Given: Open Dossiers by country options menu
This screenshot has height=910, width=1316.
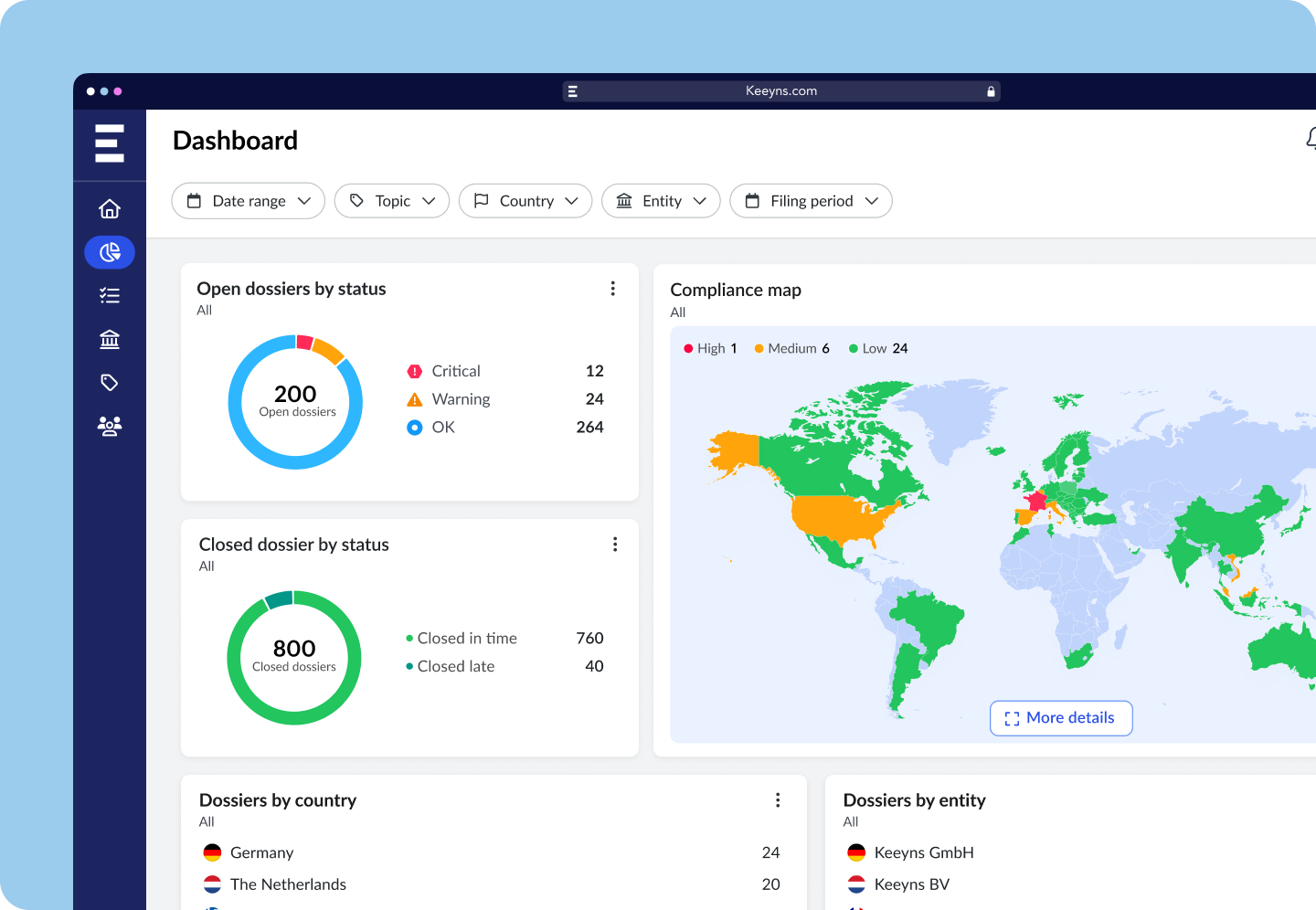Looking at the screenshot, I should pos(778,800).
